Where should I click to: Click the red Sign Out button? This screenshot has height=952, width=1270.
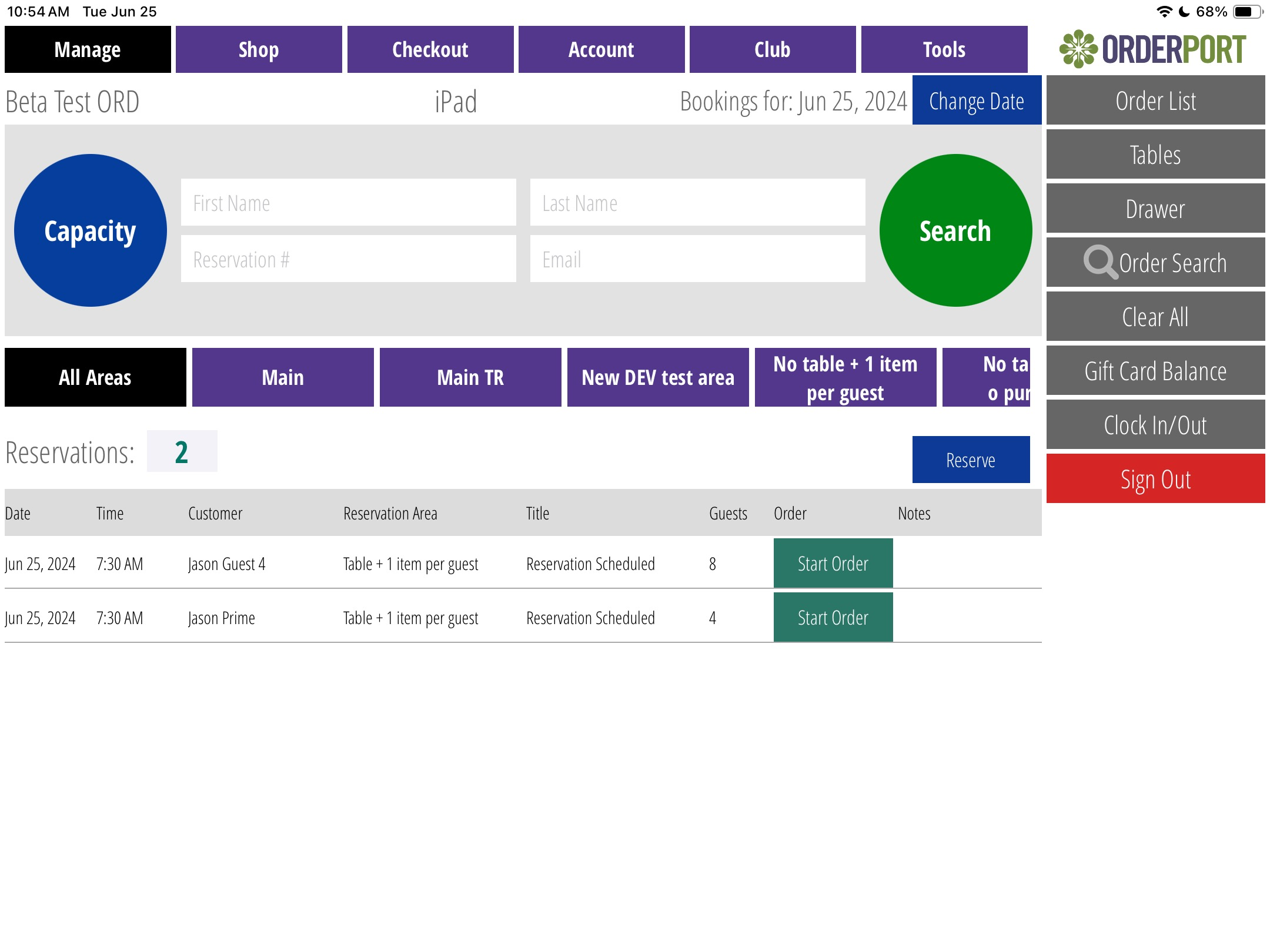click(x=1155, y=479)
